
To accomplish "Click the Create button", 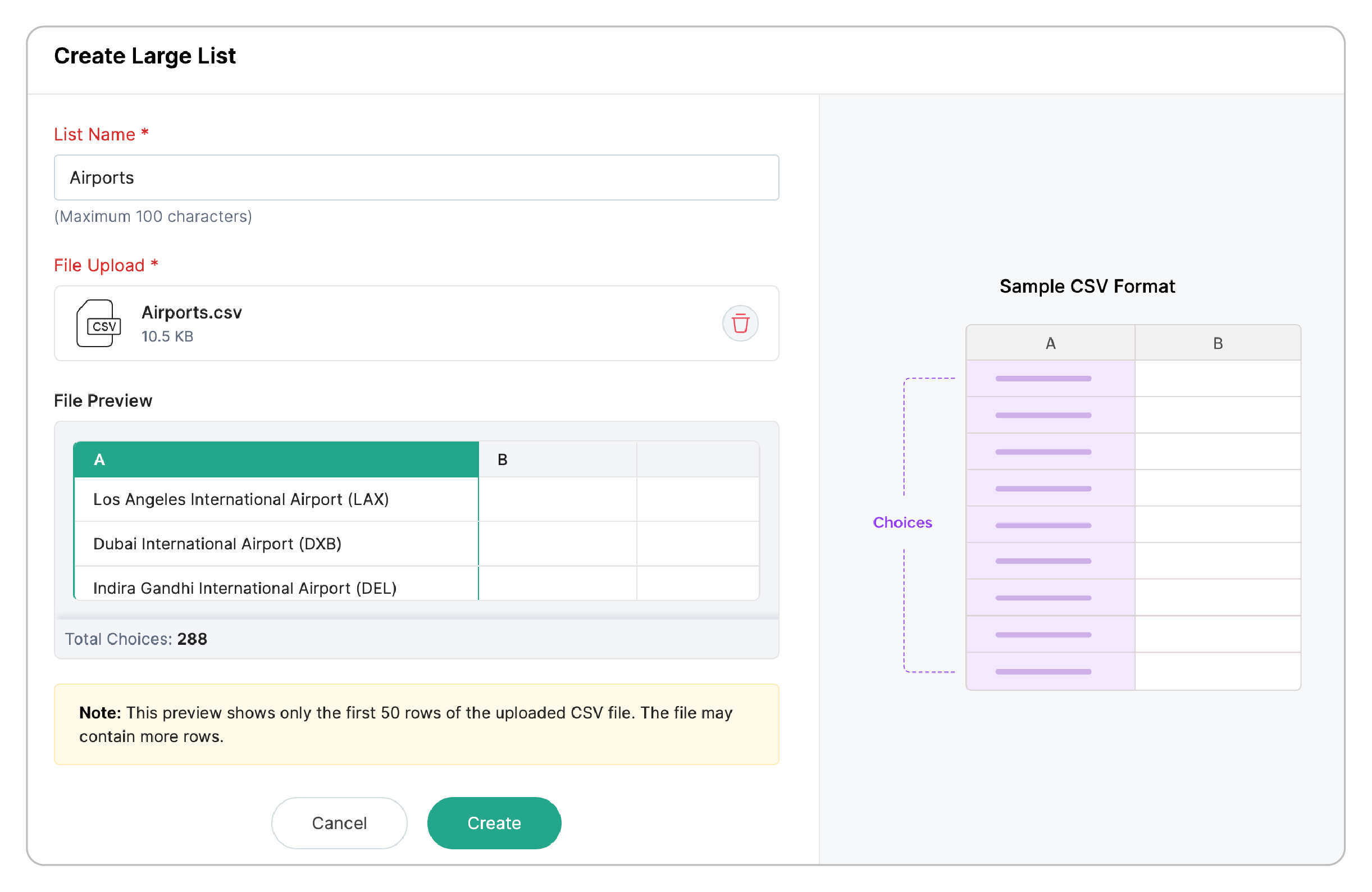I will (x=494, y=823).
